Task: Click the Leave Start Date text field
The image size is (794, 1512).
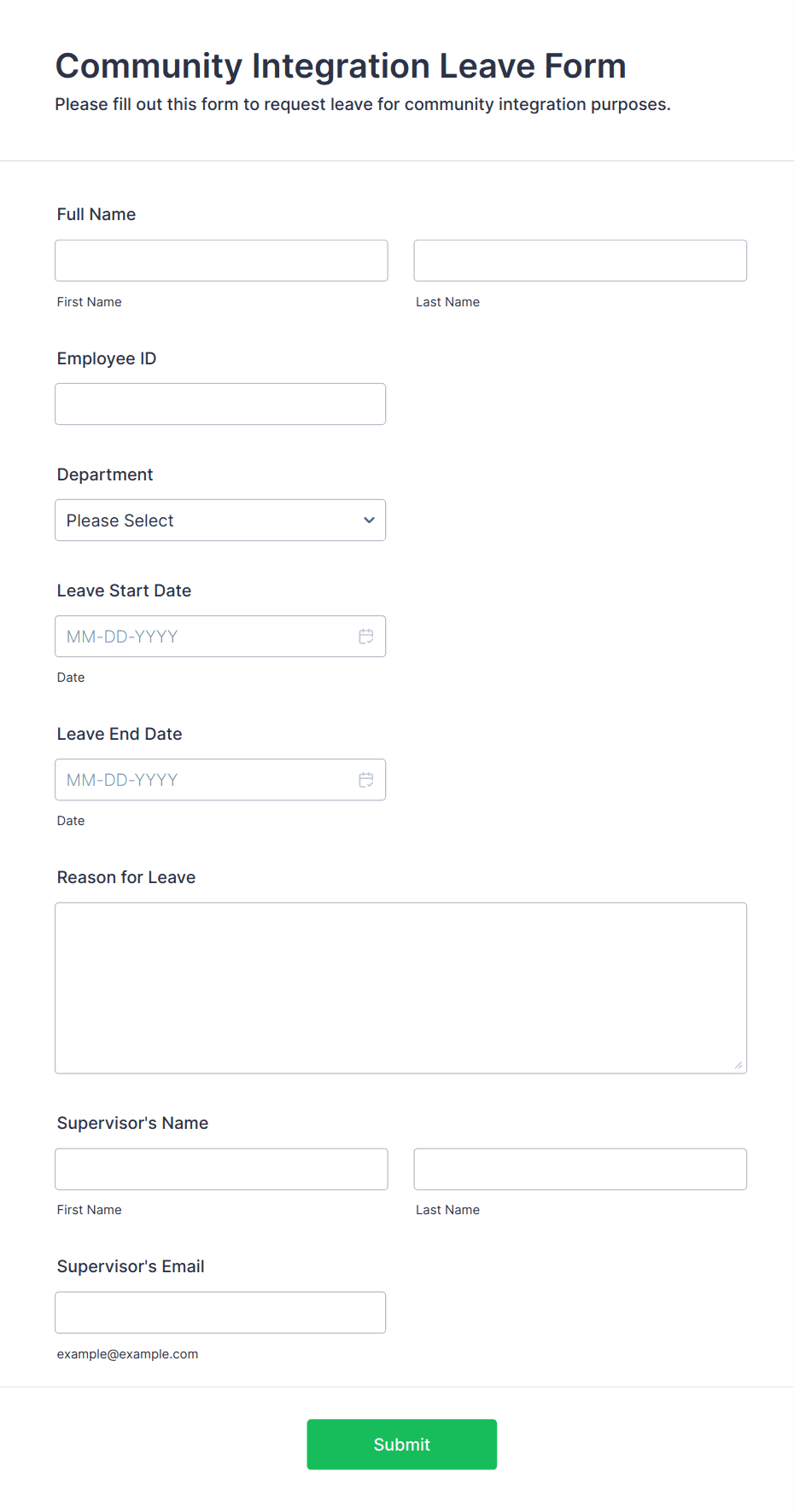Action: (220, 637)
